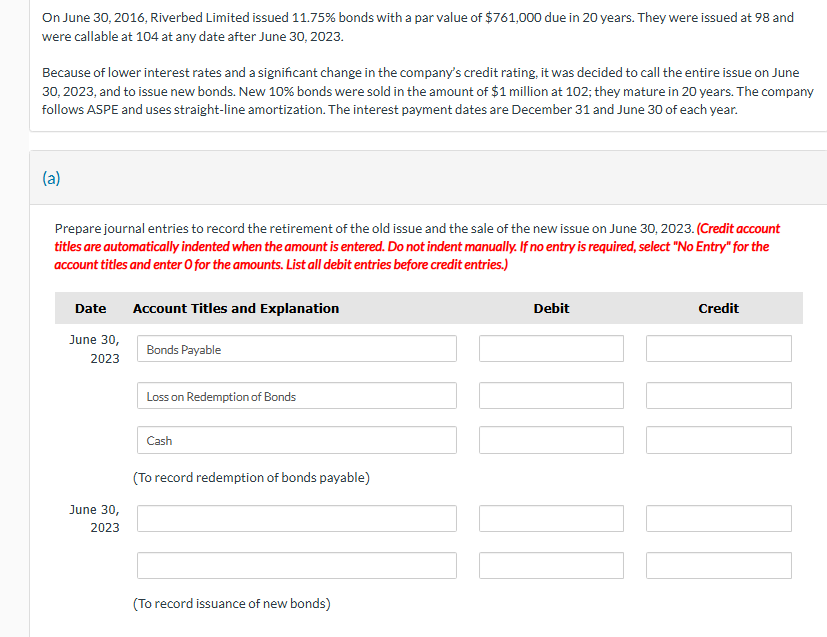Open the first empty account title dropdown for new bonds
This screenshot has height=637, width=827.
tap(296, 518)
